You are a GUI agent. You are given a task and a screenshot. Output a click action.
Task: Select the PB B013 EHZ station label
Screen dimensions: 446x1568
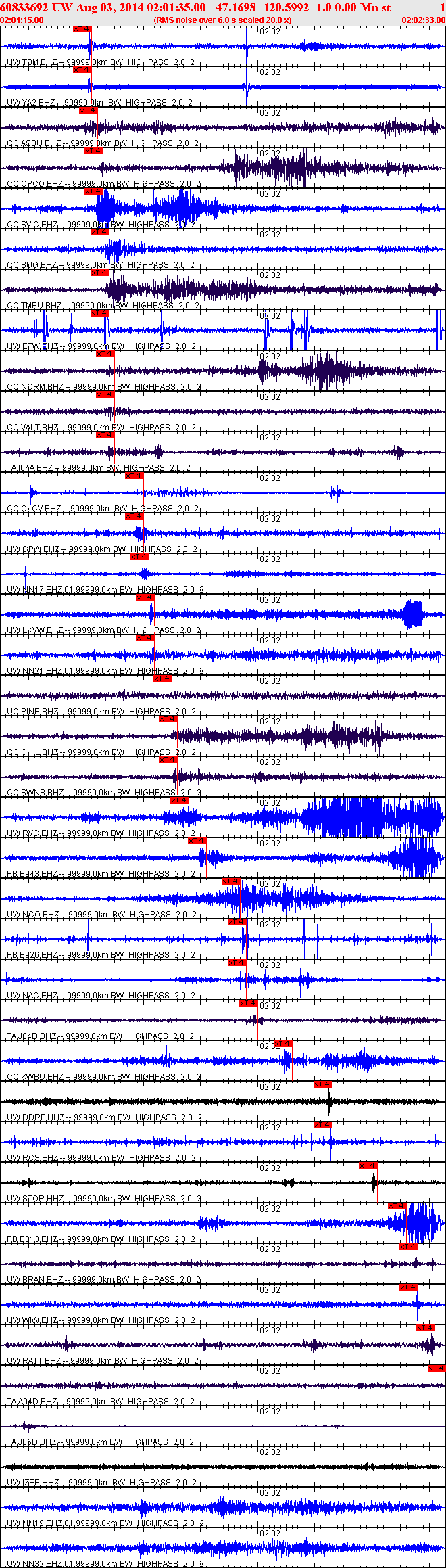click(101, 1239)
